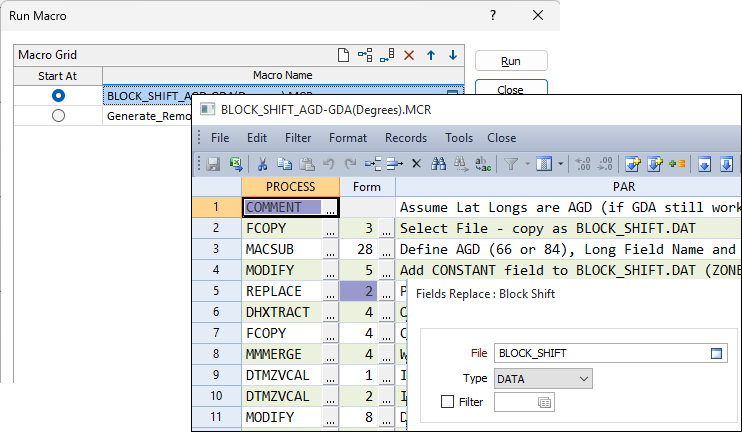Click the Save icon in the macro editor toolbar
This screenshot has height=432, width=742.
tap(213, 164)
